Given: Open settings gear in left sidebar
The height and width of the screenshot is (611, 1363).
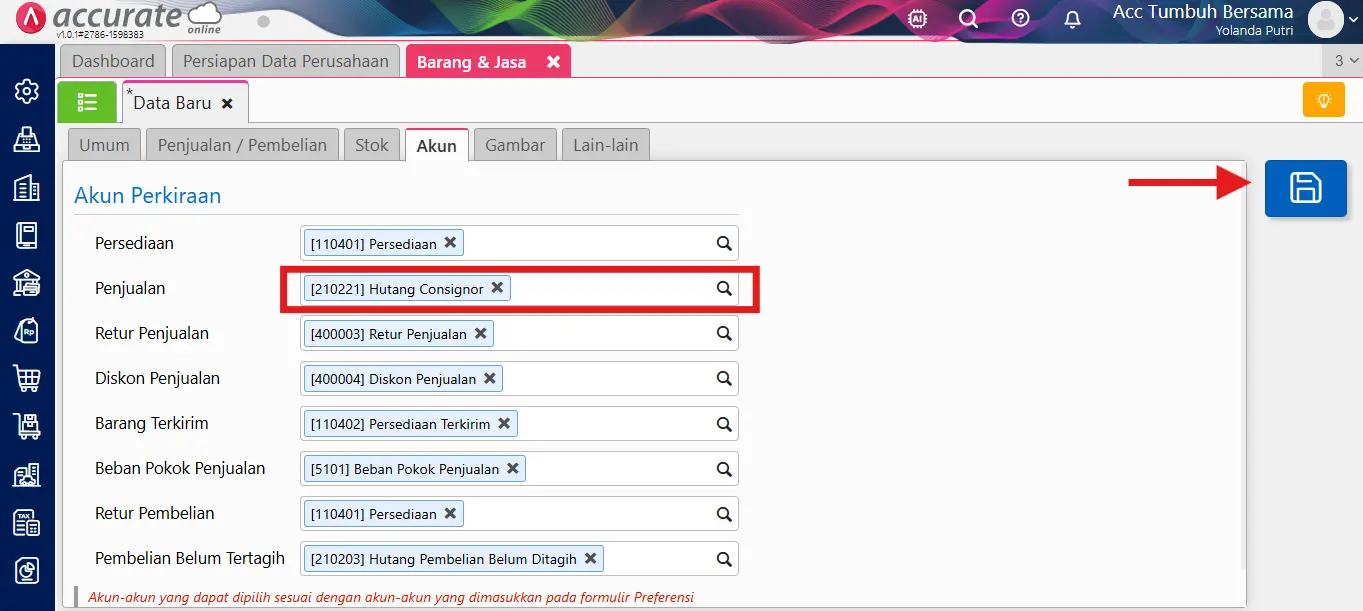Looking at the screenshot, I should pyautogui.click(x=27, y=92).
